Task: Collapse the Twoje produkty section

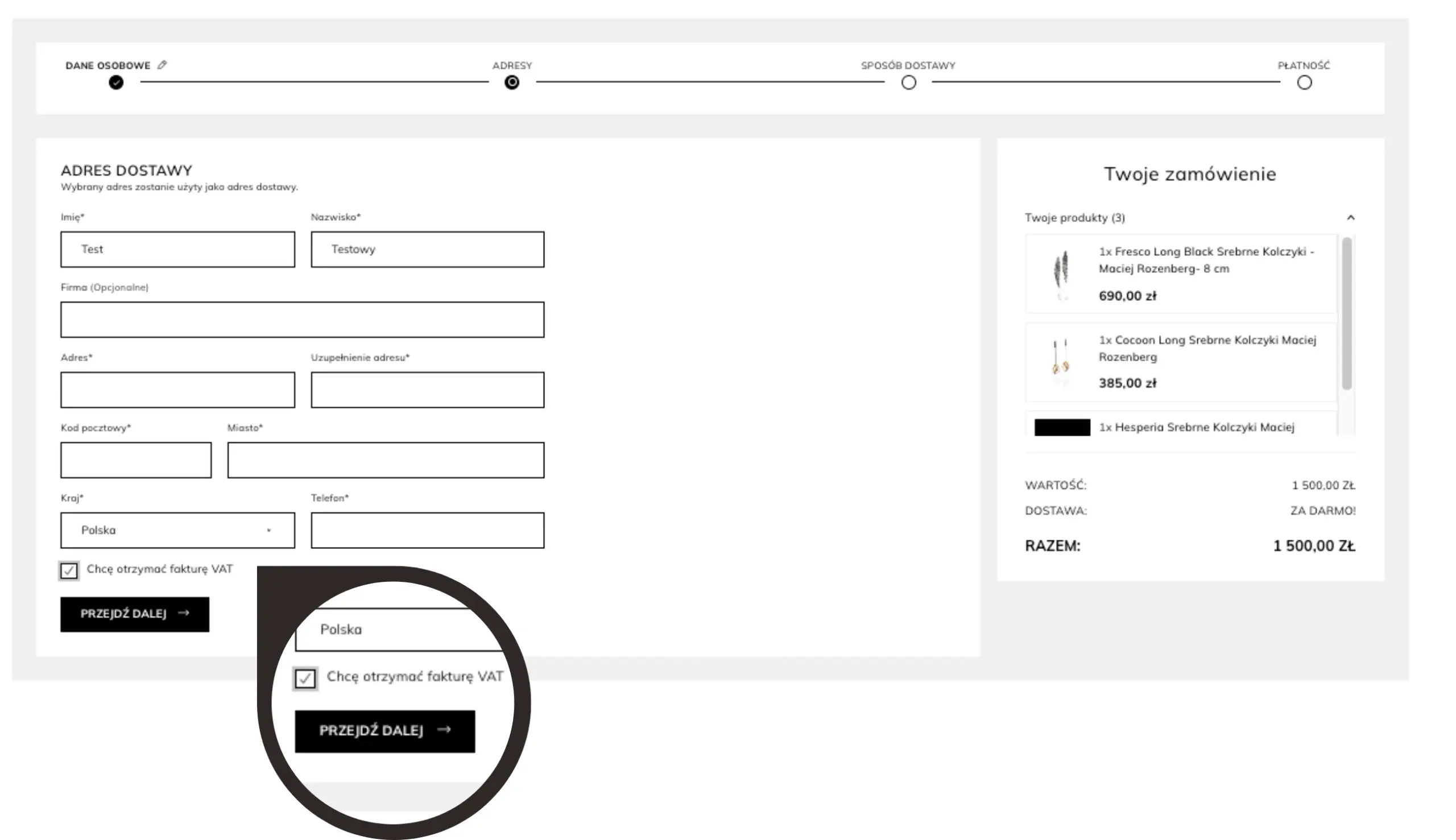Action: (1351, 217)
